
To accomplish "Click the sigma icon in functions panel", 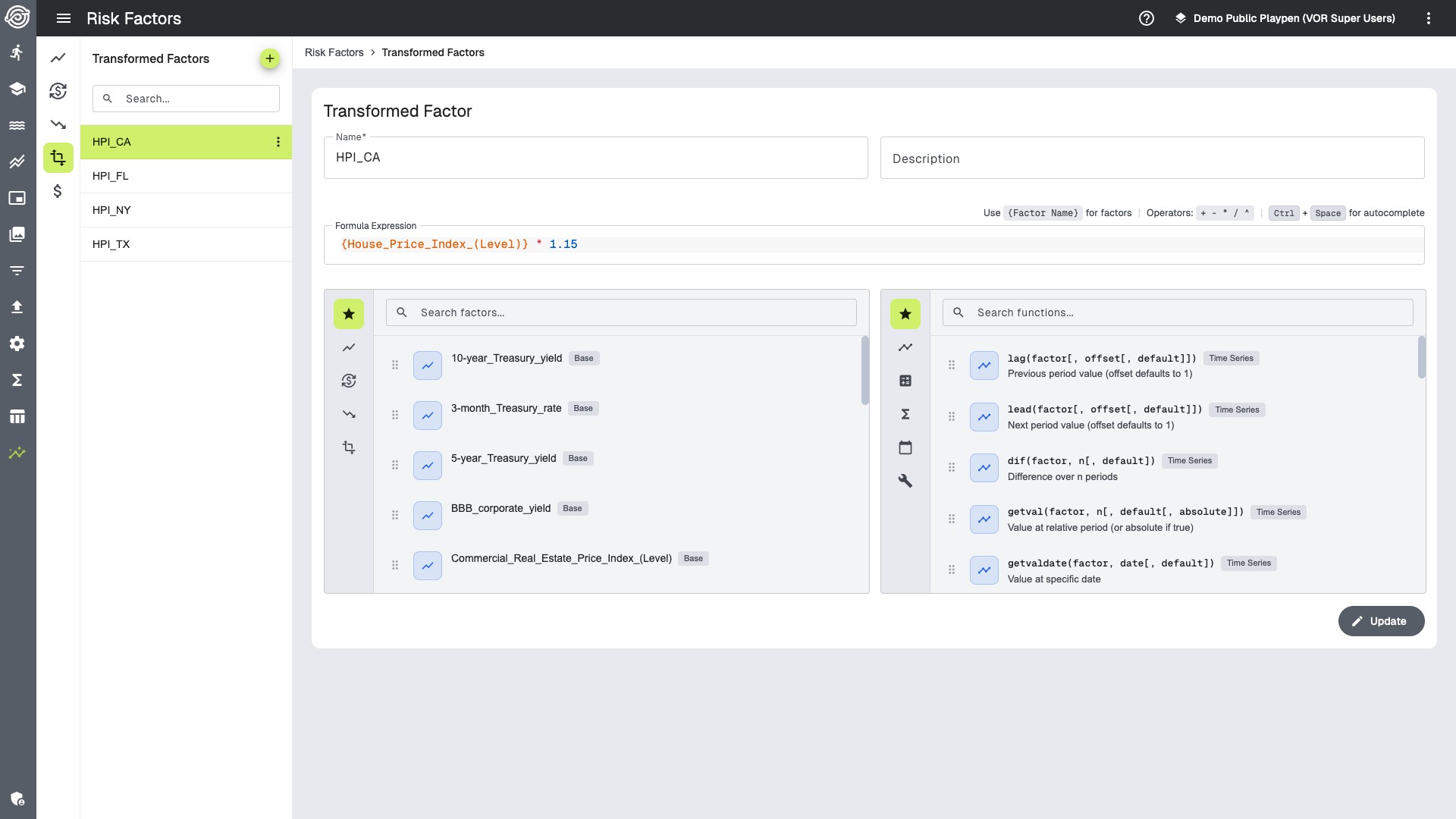I will point(905,414).
